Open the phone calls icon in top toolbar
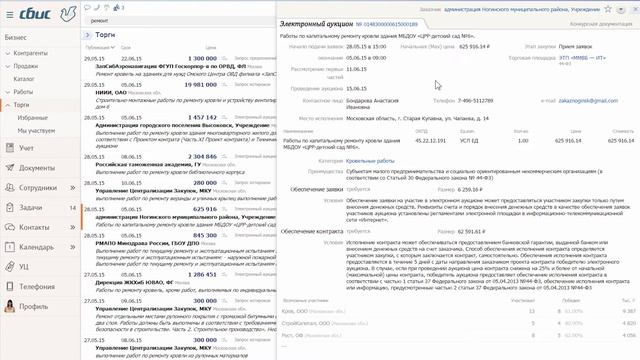Viewport: 640px width, 360px height. pos(97,7)
